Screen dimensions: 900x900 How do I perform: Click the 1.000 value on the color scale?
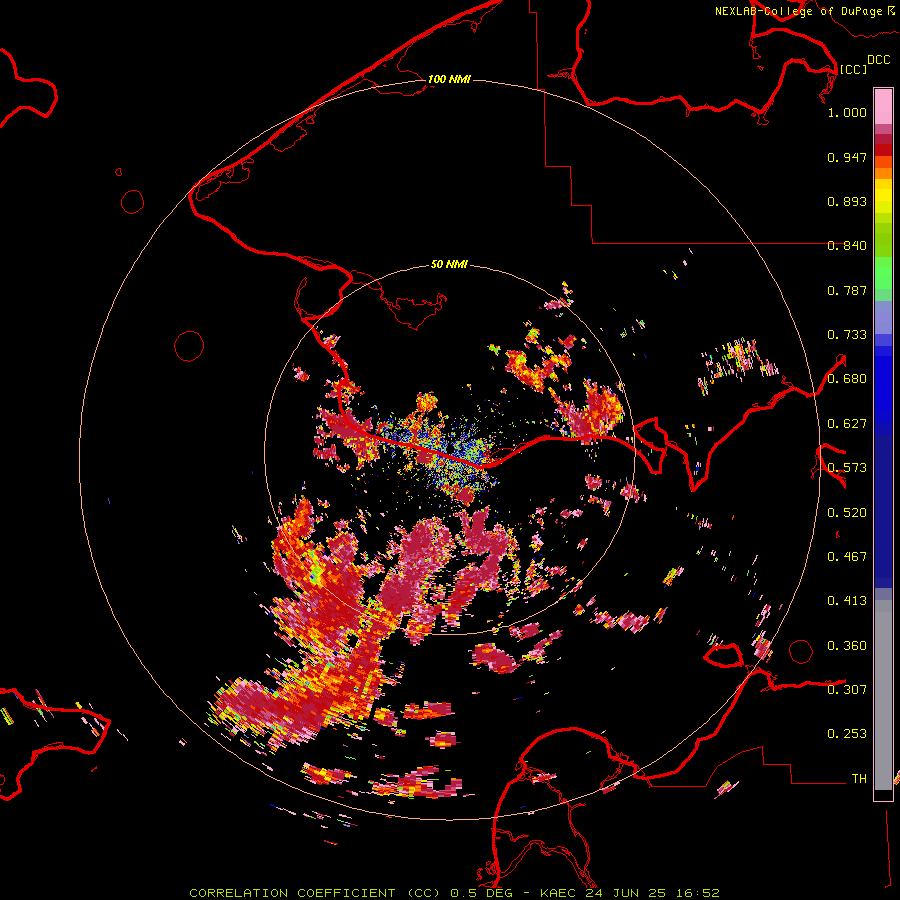click(847, 112)
